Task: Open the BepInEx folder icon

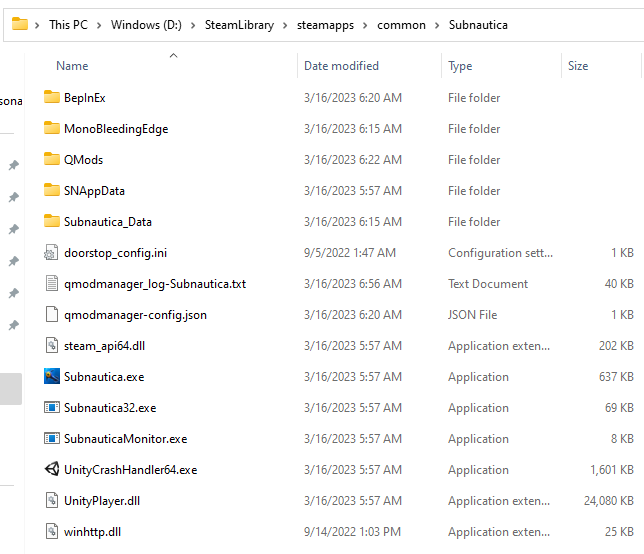Action: (52, 97)
